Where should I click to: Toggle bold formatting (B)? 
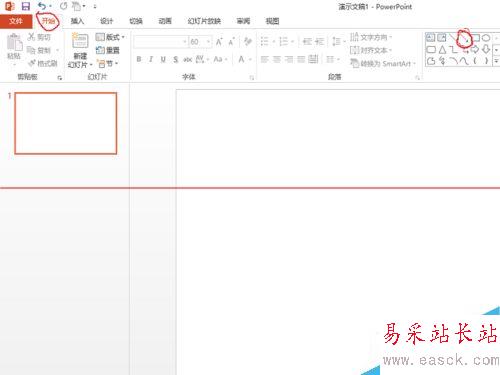[x=139, y=59]
